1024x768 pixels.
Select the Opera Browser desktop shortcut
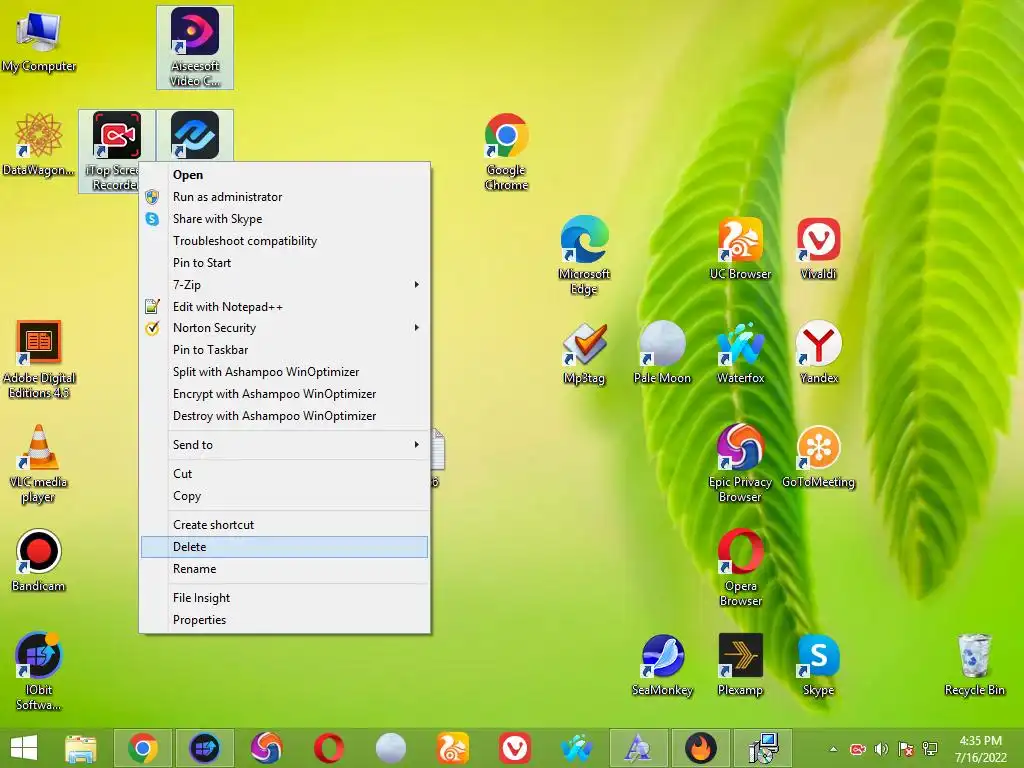coord(740,567)
